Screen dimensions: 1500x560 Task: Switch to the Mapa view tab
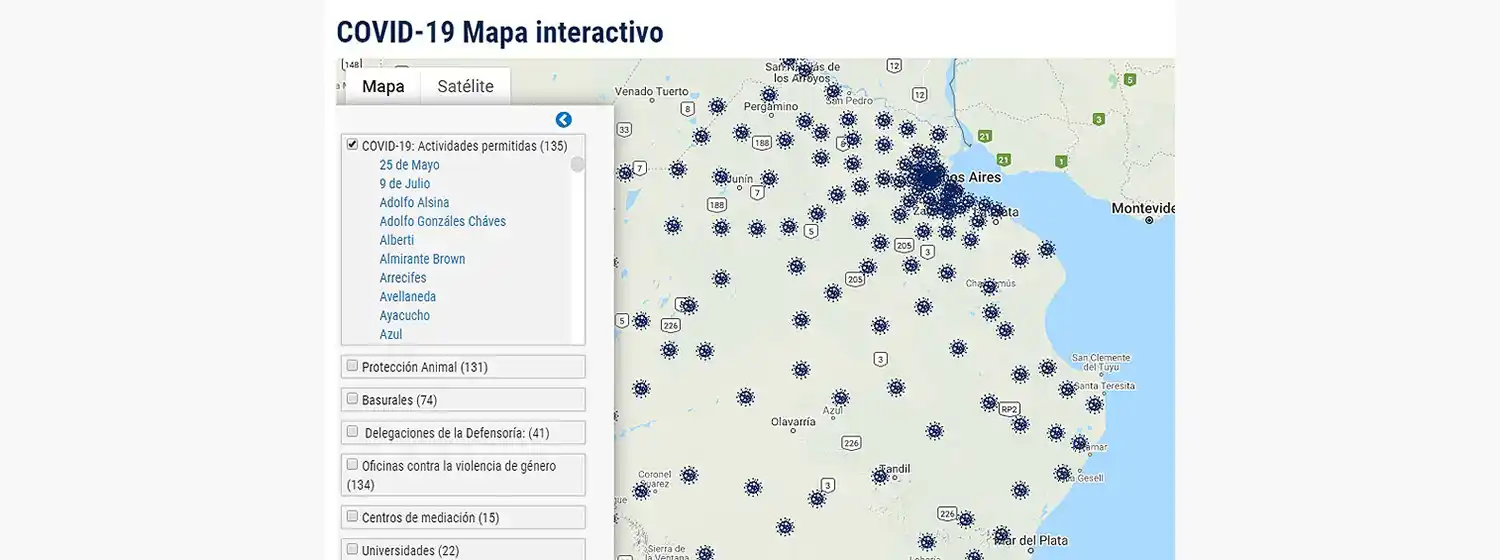(x=383, y=86)
